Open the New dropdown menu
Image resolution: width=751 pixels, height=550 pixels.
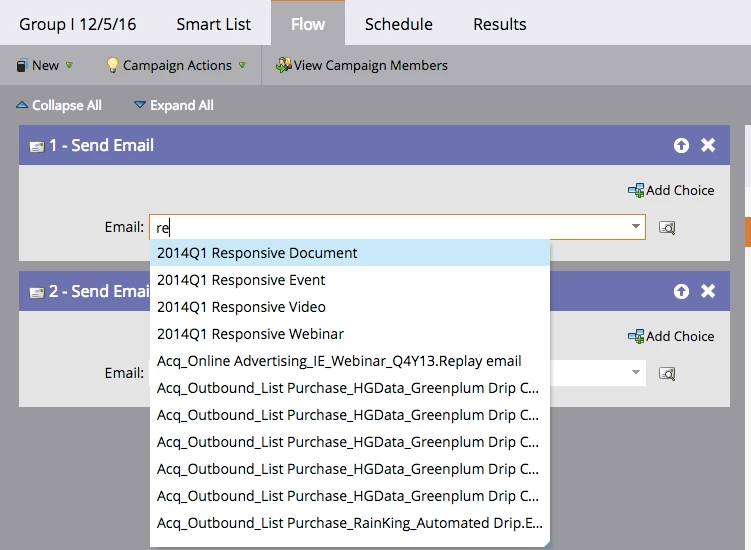(45, 65)
